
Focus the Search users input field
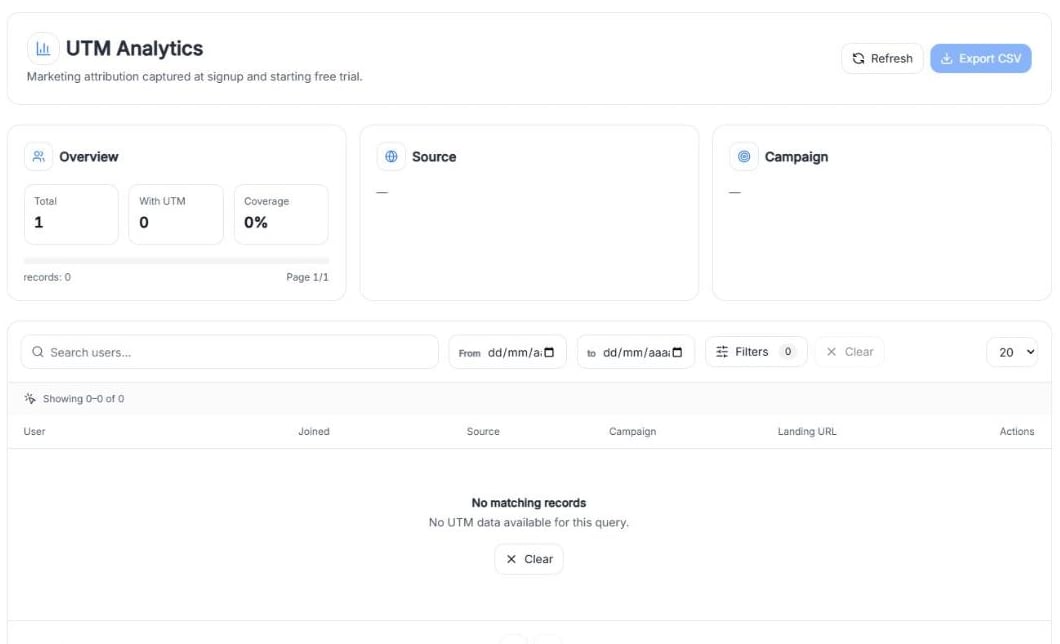230,352
